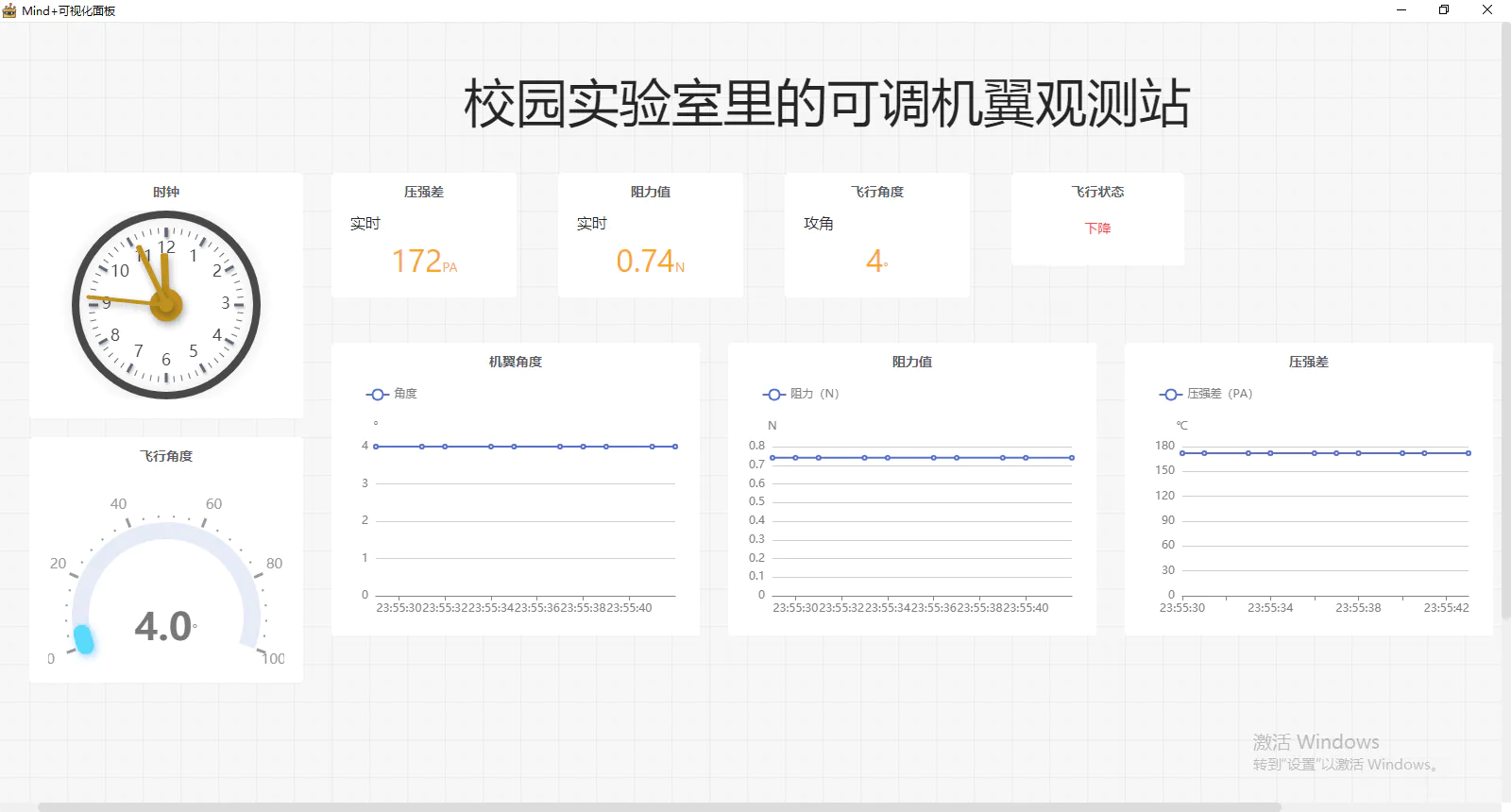The image size is (1511, 812).
Task: Click the red 下降 flight status text
Action: click(1097, 228)
